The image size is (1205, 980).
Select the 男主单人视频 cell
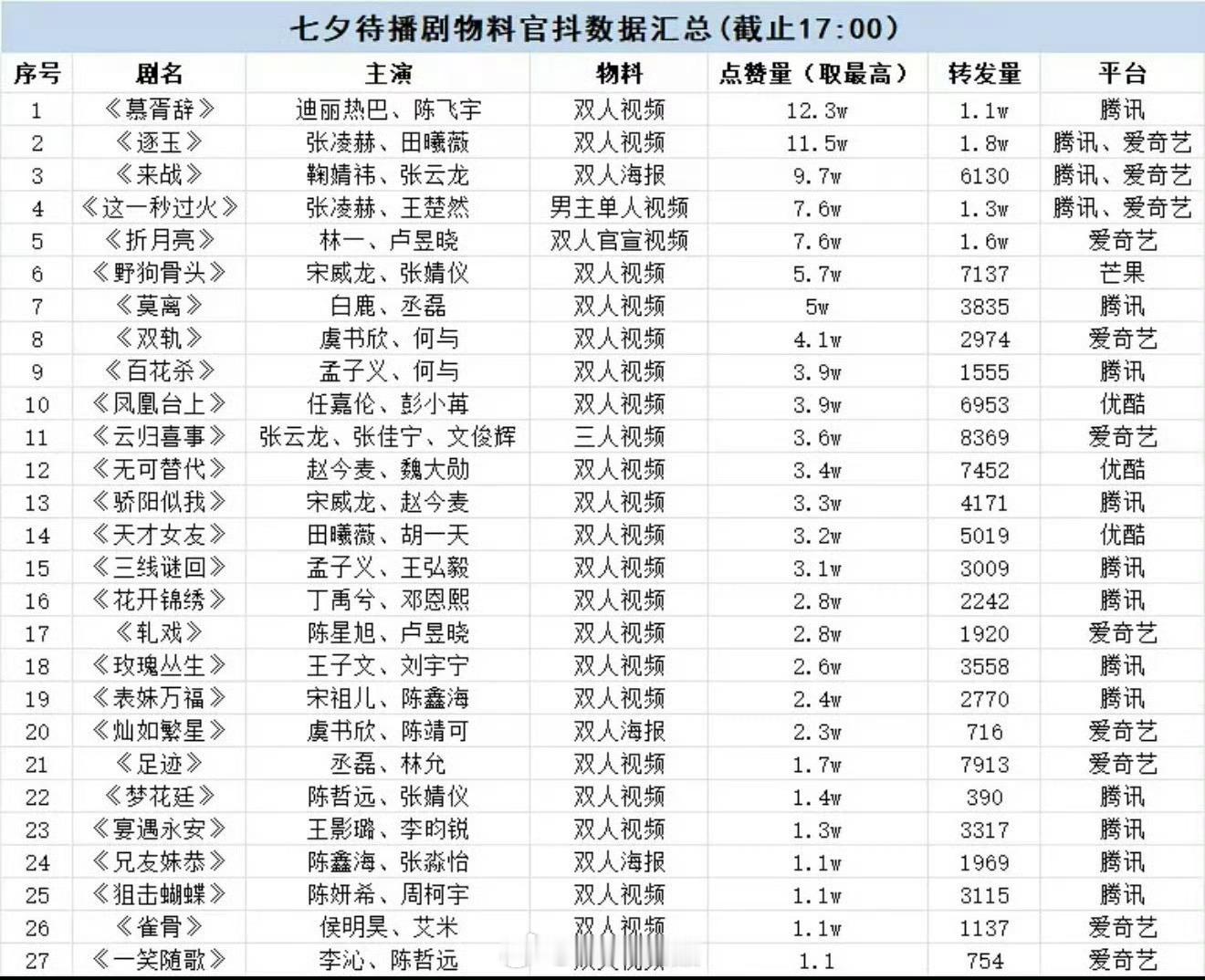point(619,208)
